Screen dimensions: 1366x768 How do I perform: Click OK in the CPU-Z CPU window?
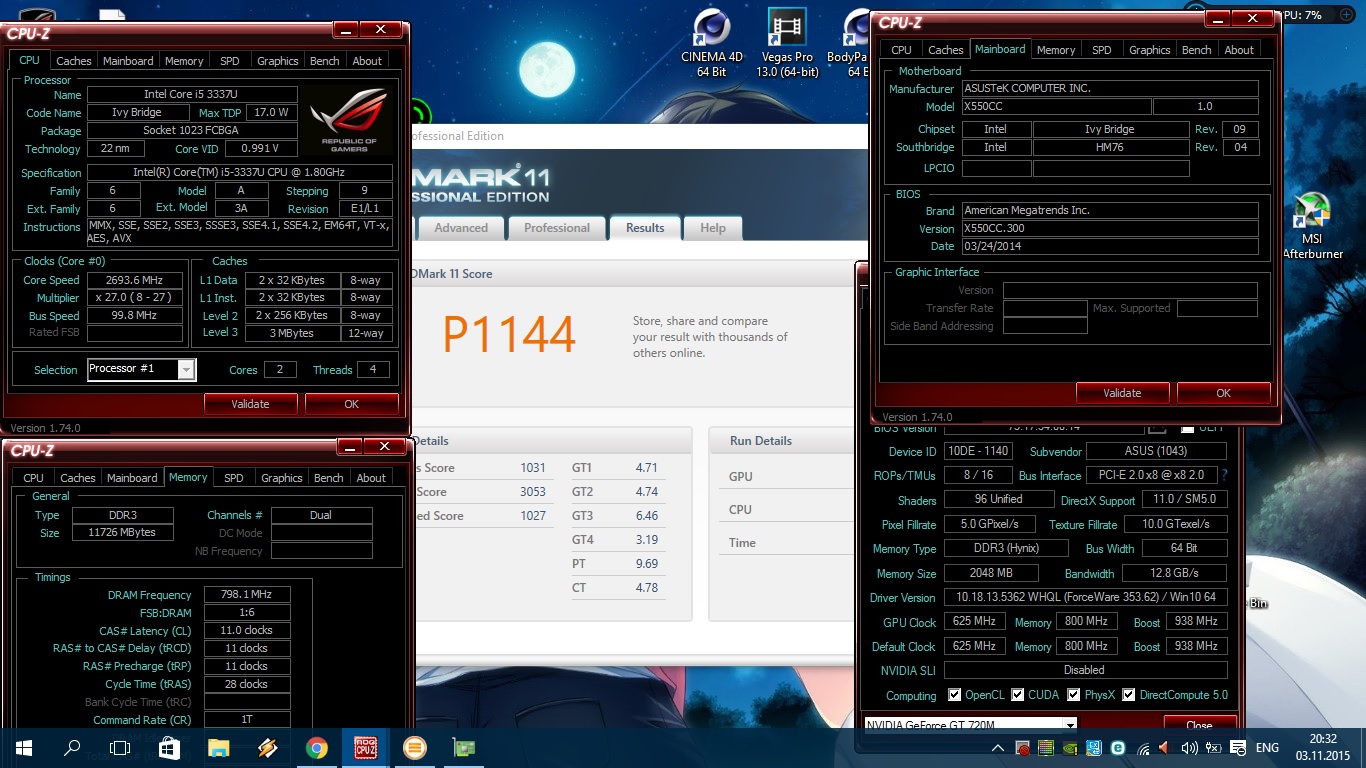pyautogui.click(x=351, y=404)
